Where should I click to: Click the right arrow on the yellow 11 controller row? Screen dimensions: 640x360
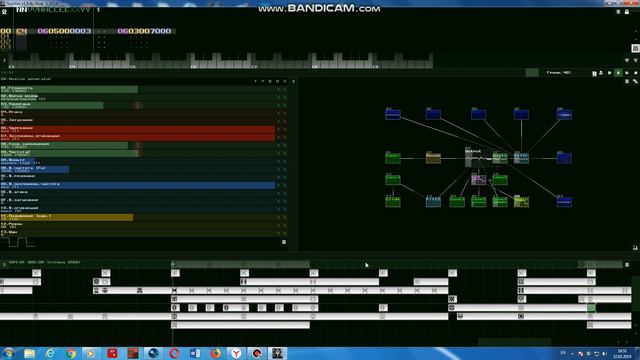[284, 218]
